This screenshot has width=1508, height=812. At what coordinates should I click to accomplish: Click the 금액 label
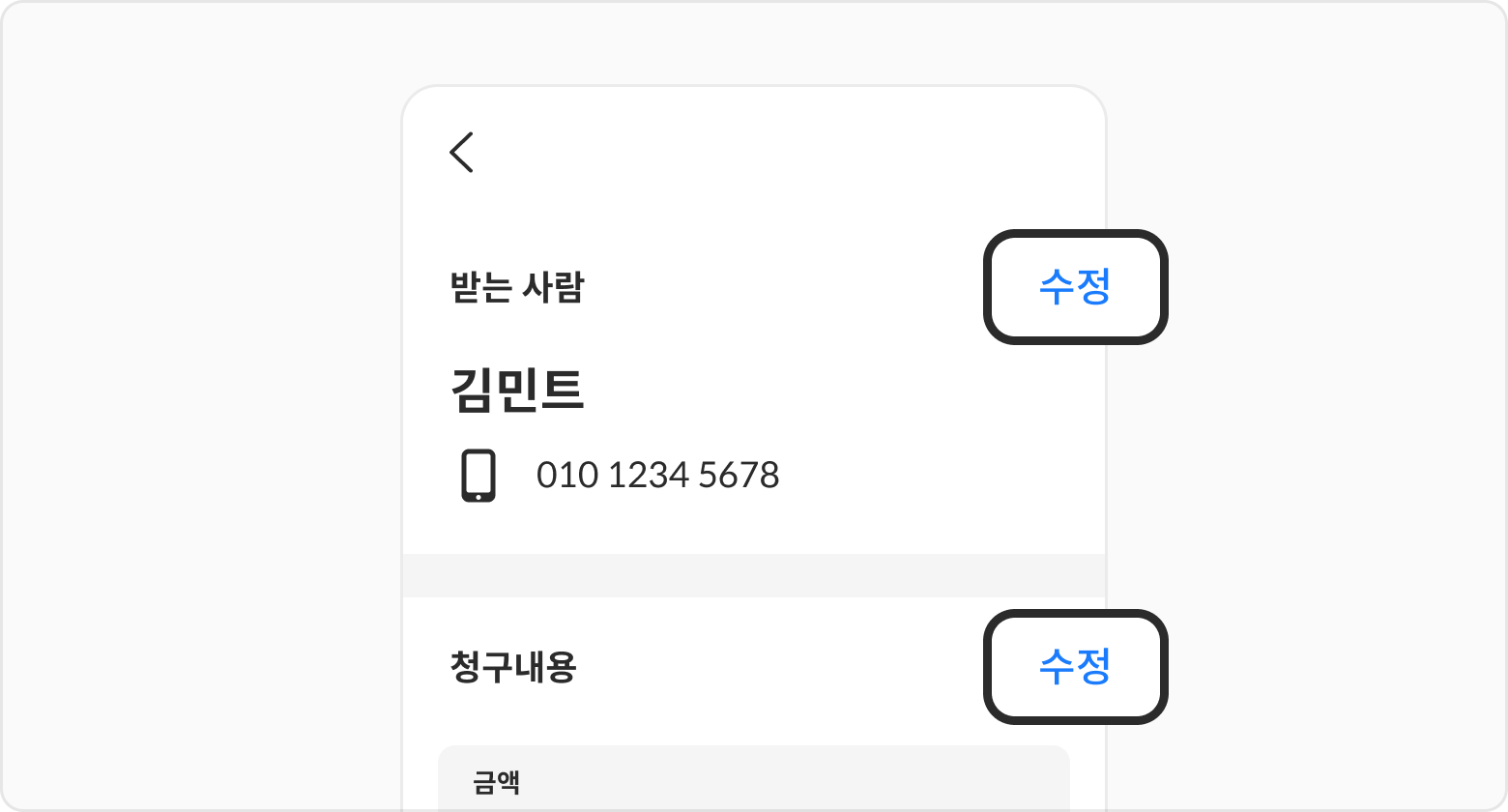coord(497,781)
